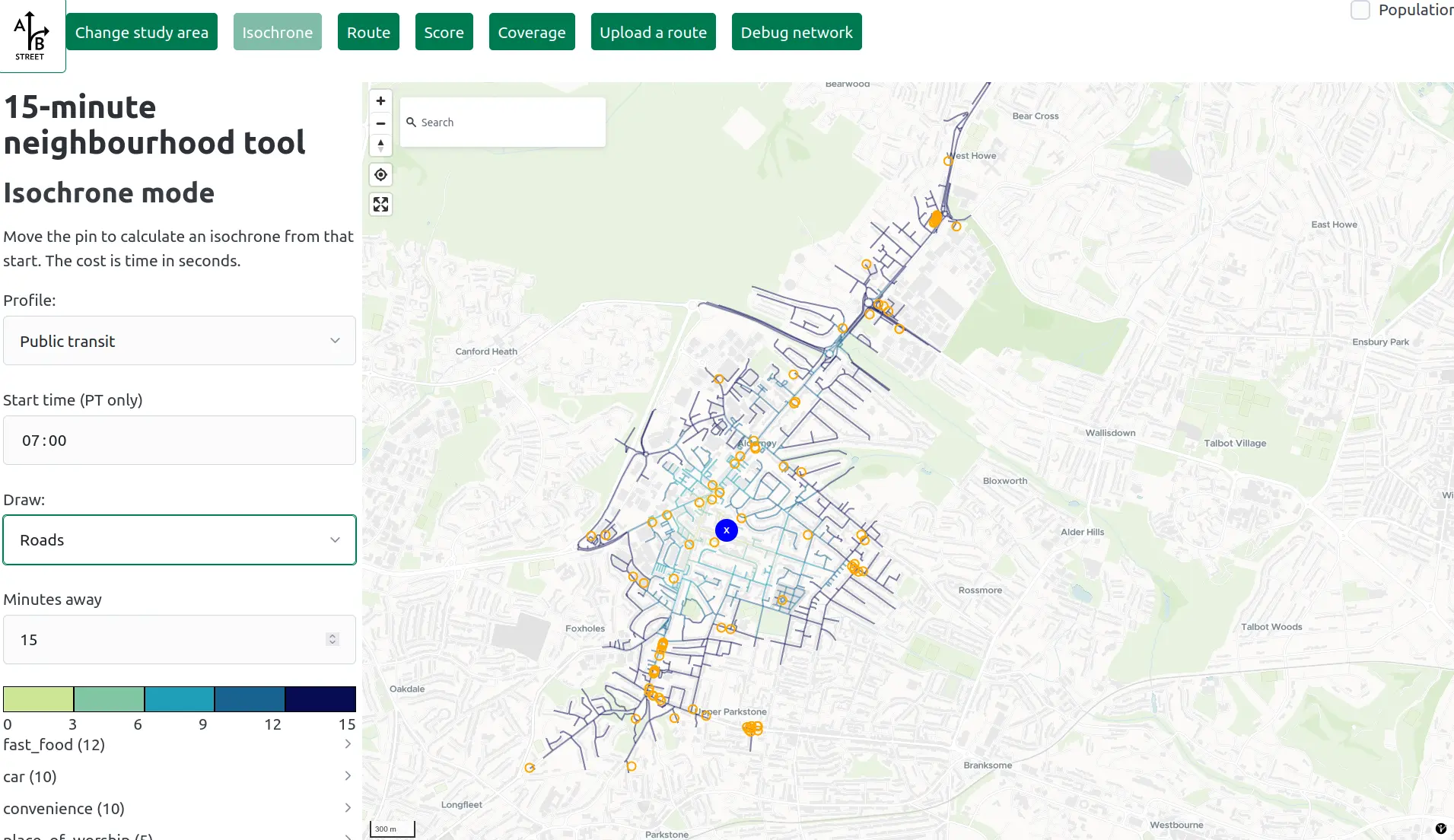Click the darkest navy legend swatch
The width and height of the screenshot is (1454, 840).
[x=320, y=698]
